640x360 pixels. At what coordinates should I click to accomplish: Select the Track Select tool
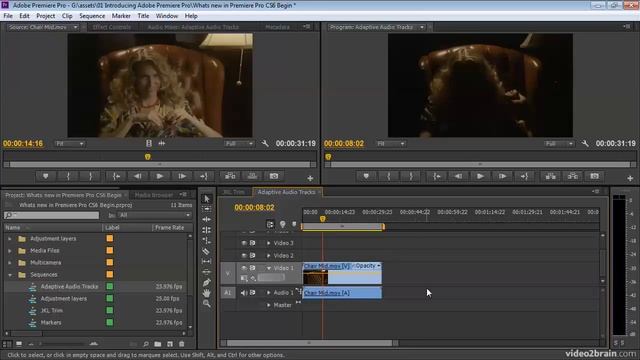click(x=207, y=209)
